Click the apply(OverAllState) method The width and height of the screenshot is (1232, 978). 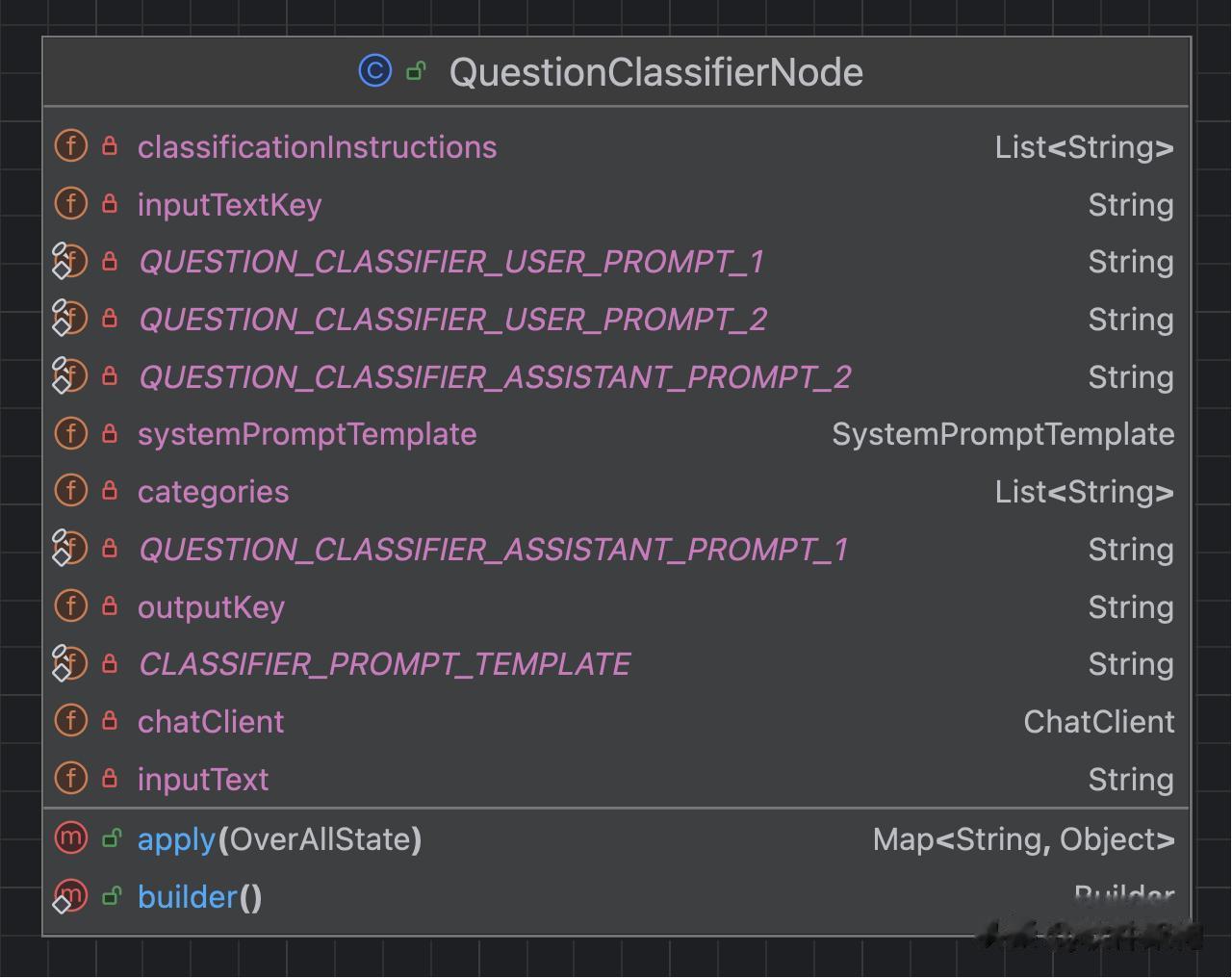pos(279,839)
